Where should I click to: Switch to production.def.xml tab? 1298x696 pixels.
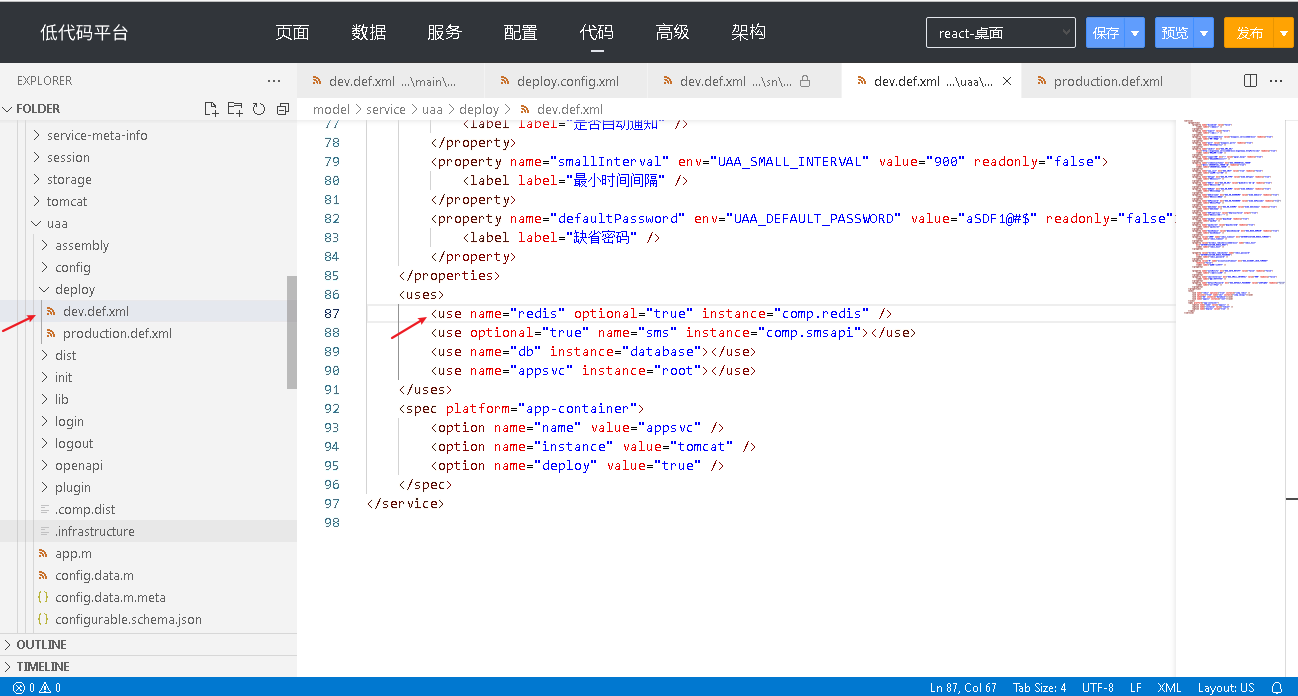1108,82
